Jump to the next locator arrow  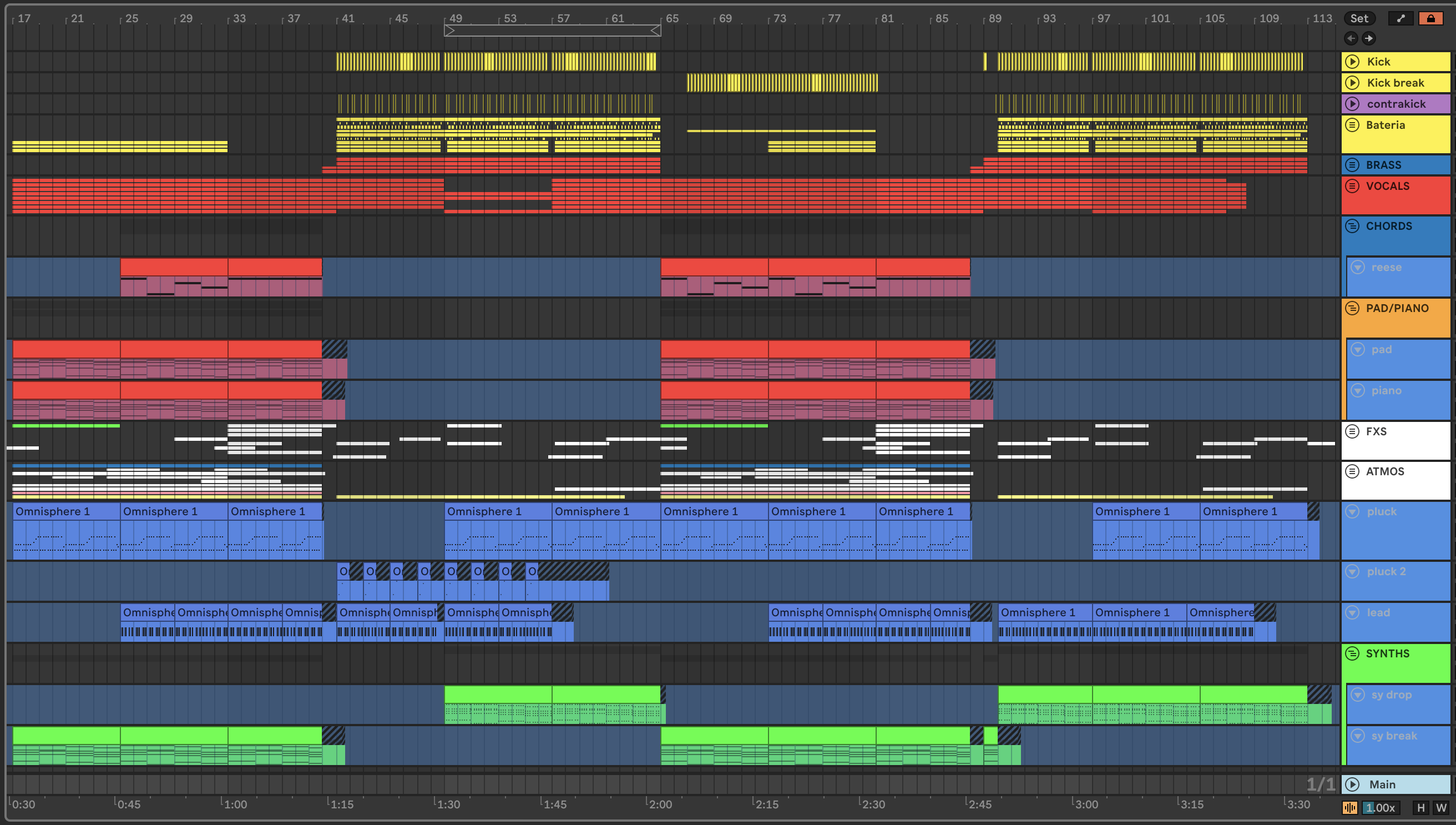coord(1369,38)
